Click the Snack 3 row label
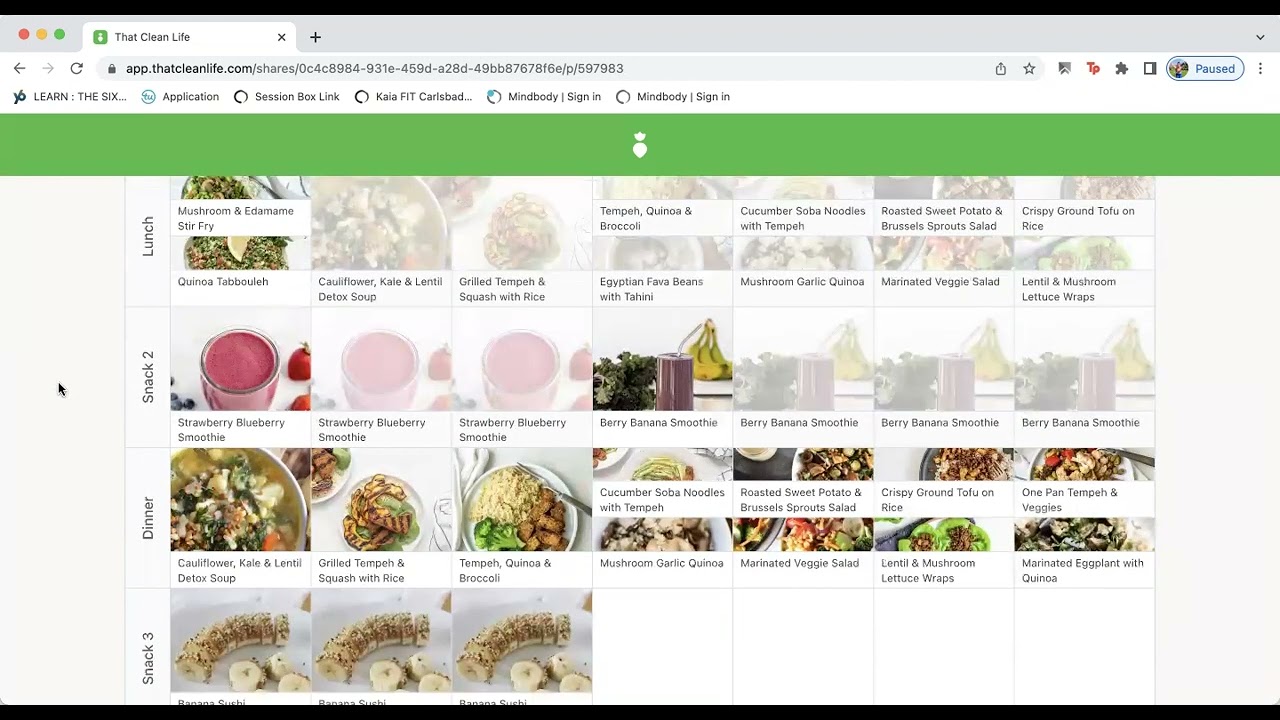 tap(148, 658)
